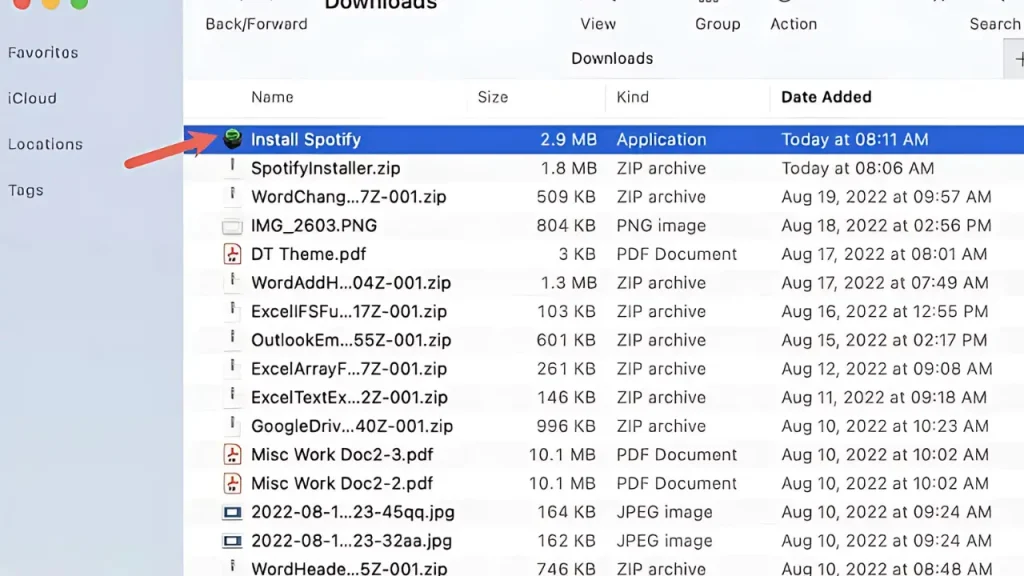The width and height of the screenshot is (1024, 576).
Task: Click Aug 15, 2022 at 02:17 PM date
Action: click(x=884, y=340)
